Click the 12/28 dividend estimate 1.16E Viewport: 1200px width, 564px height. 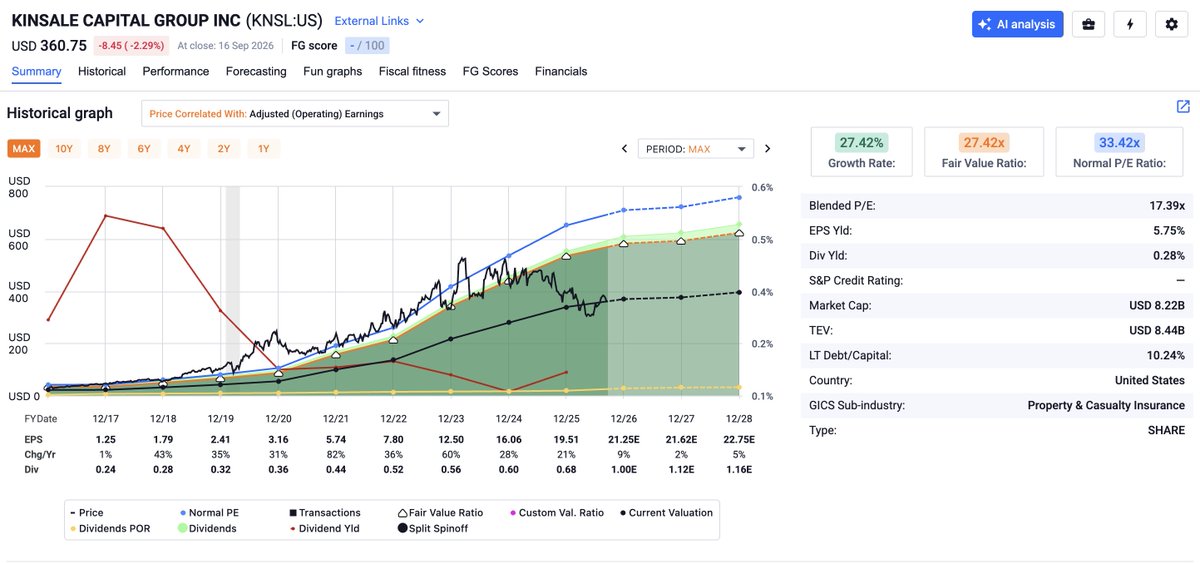pos(738,469)
